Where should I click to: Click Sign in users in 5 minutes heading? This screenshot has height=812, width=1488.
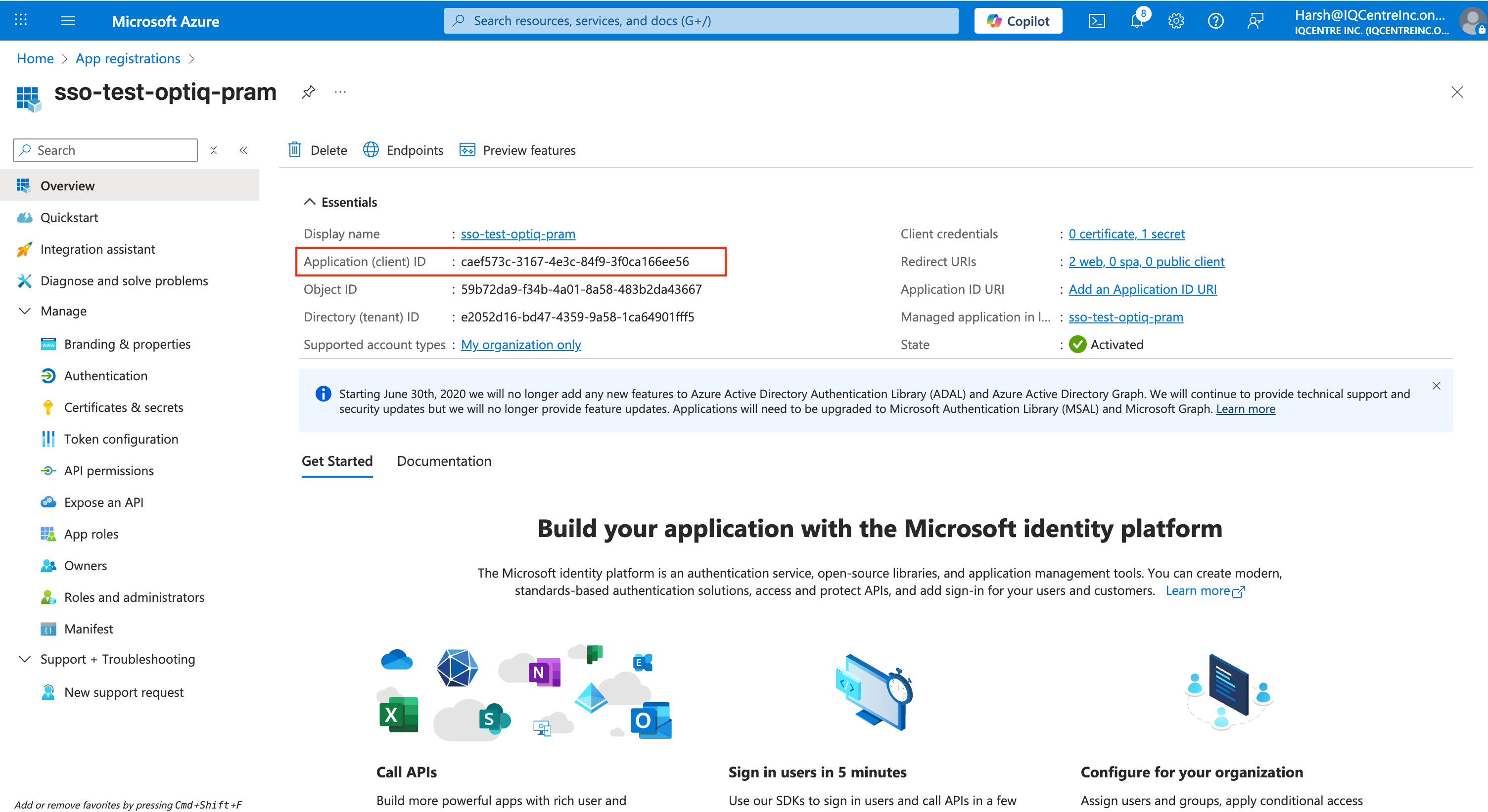(x=817, y=772)
